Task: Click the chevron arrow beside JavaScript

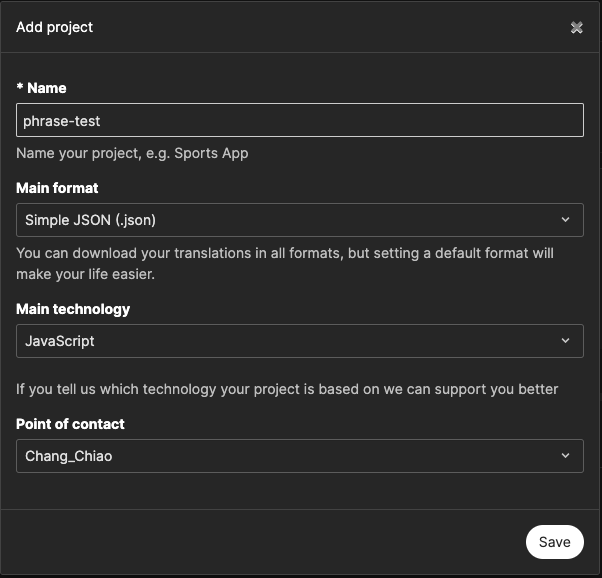Action: (x=565, y=341)
